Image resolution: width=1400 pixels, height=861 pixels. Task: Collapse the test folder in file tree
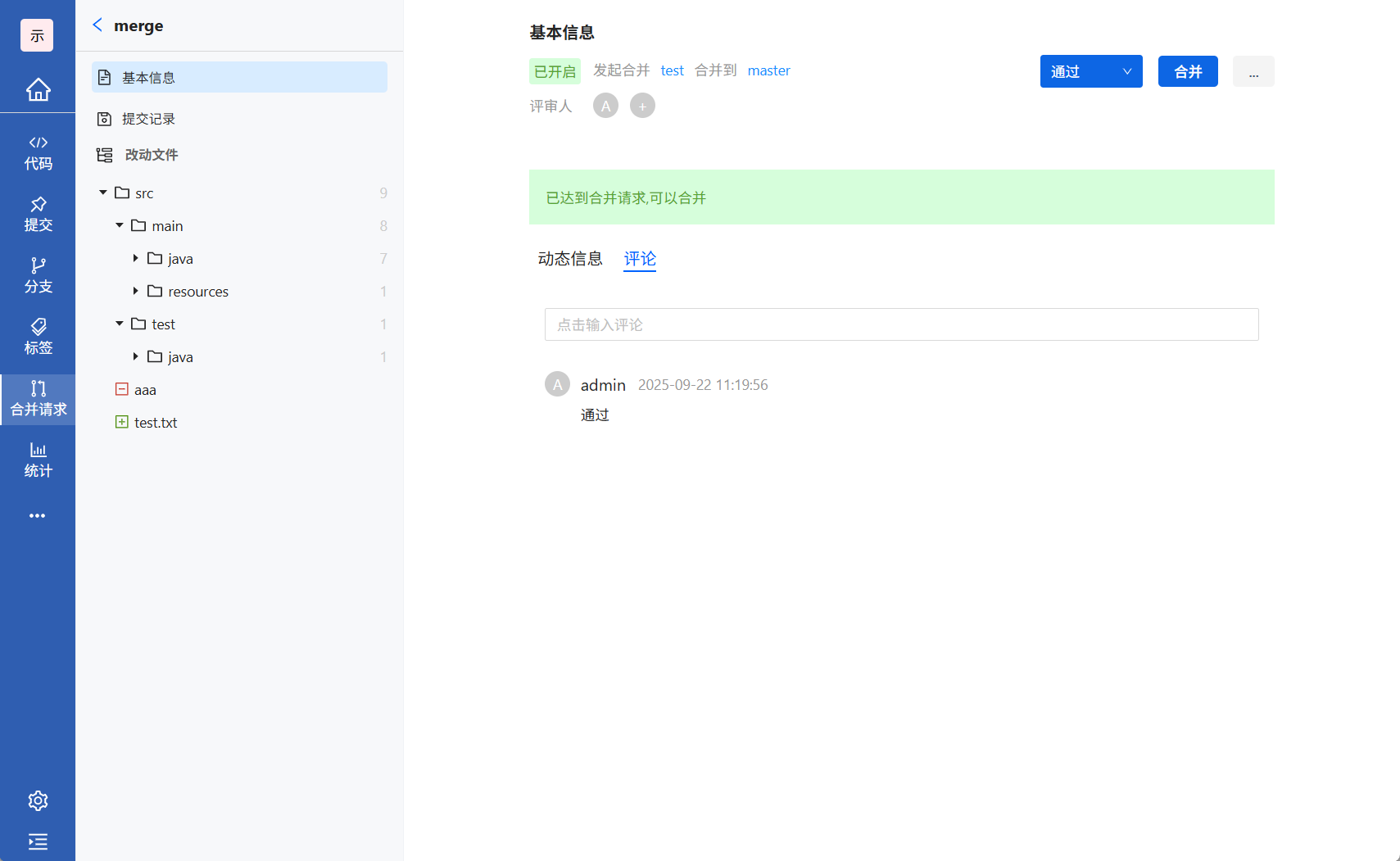[x=119, y=324]
